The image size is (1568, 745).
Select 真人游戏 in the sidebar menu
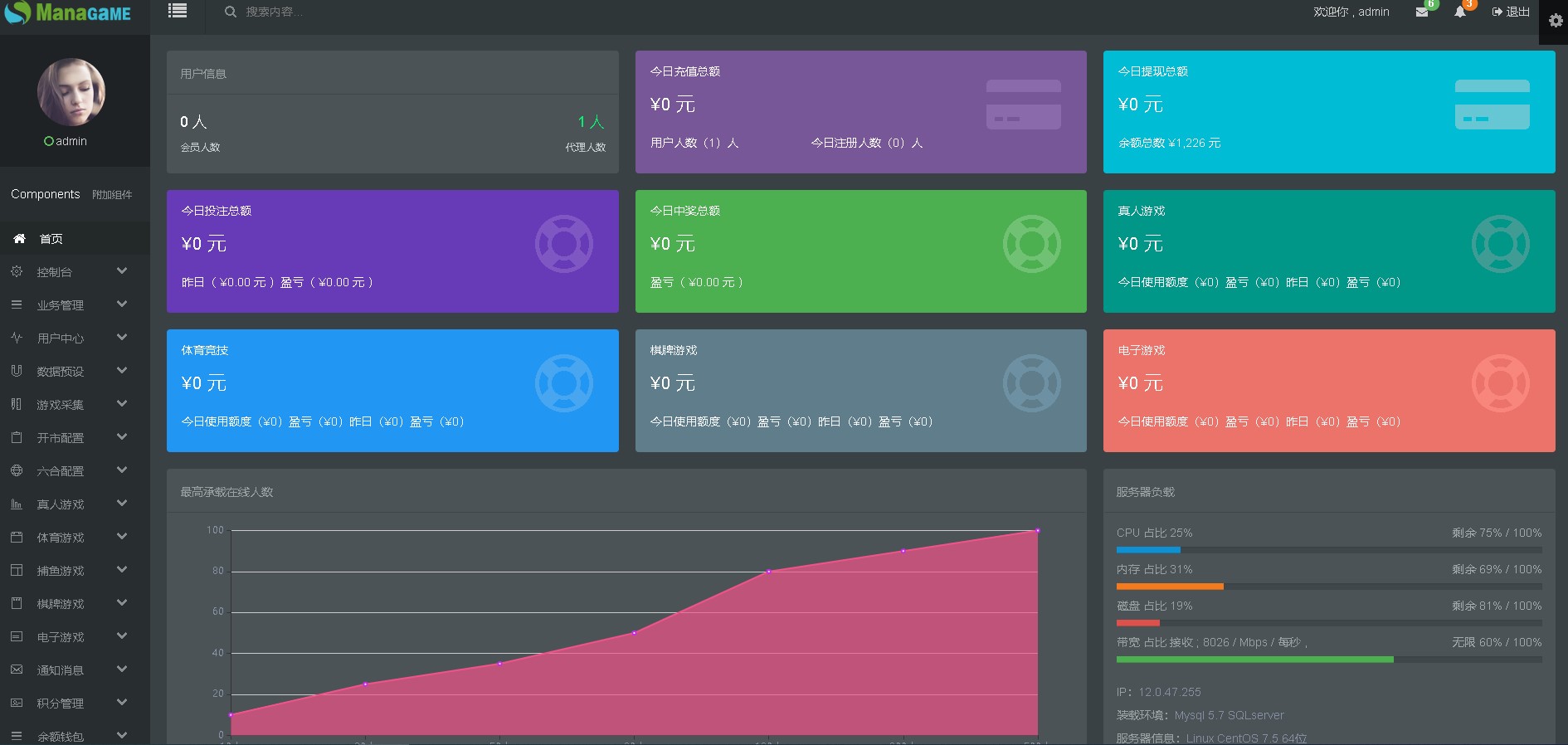[60, 504]
